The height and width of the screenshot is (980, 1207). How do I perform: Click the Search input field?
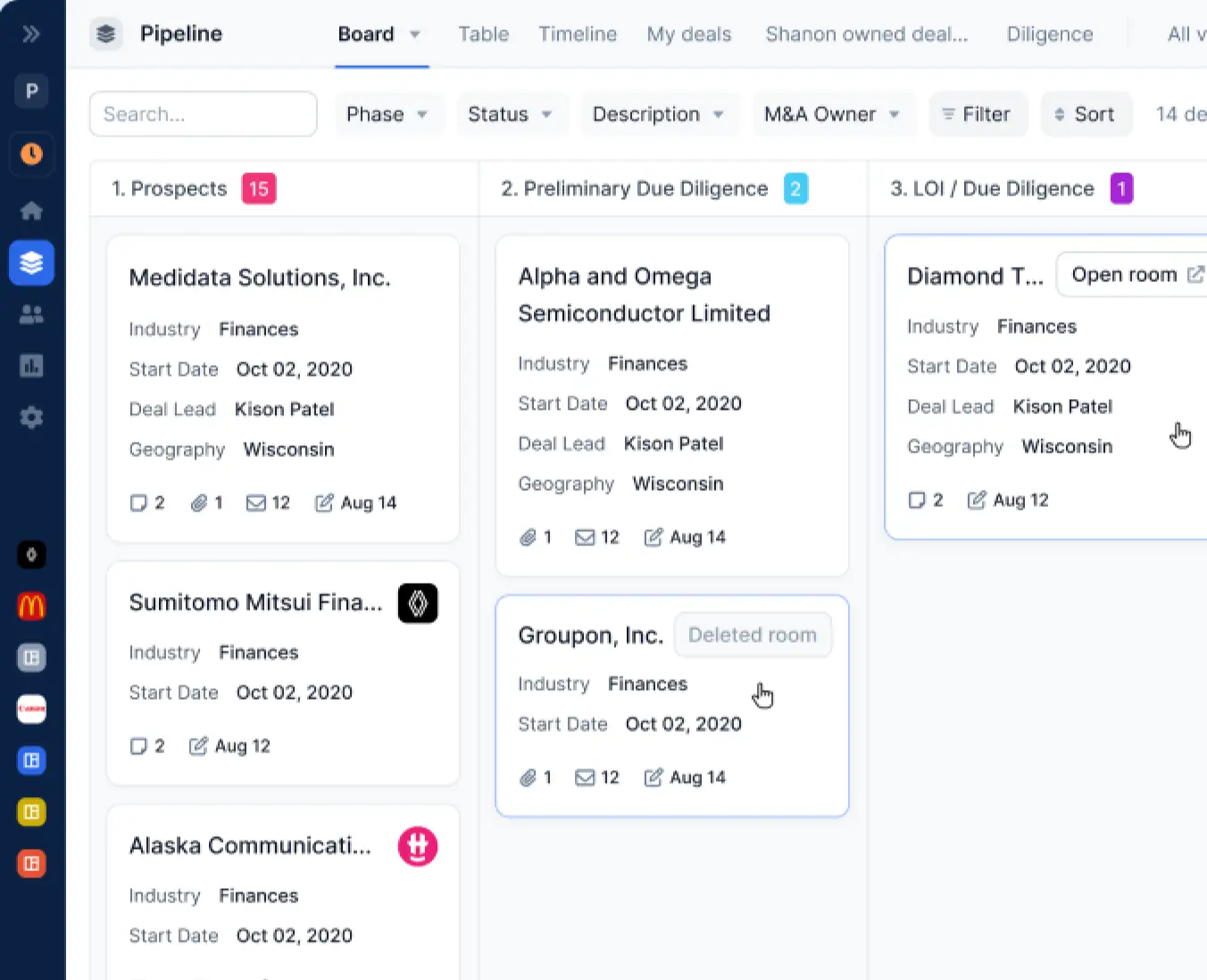click(203, 114)
